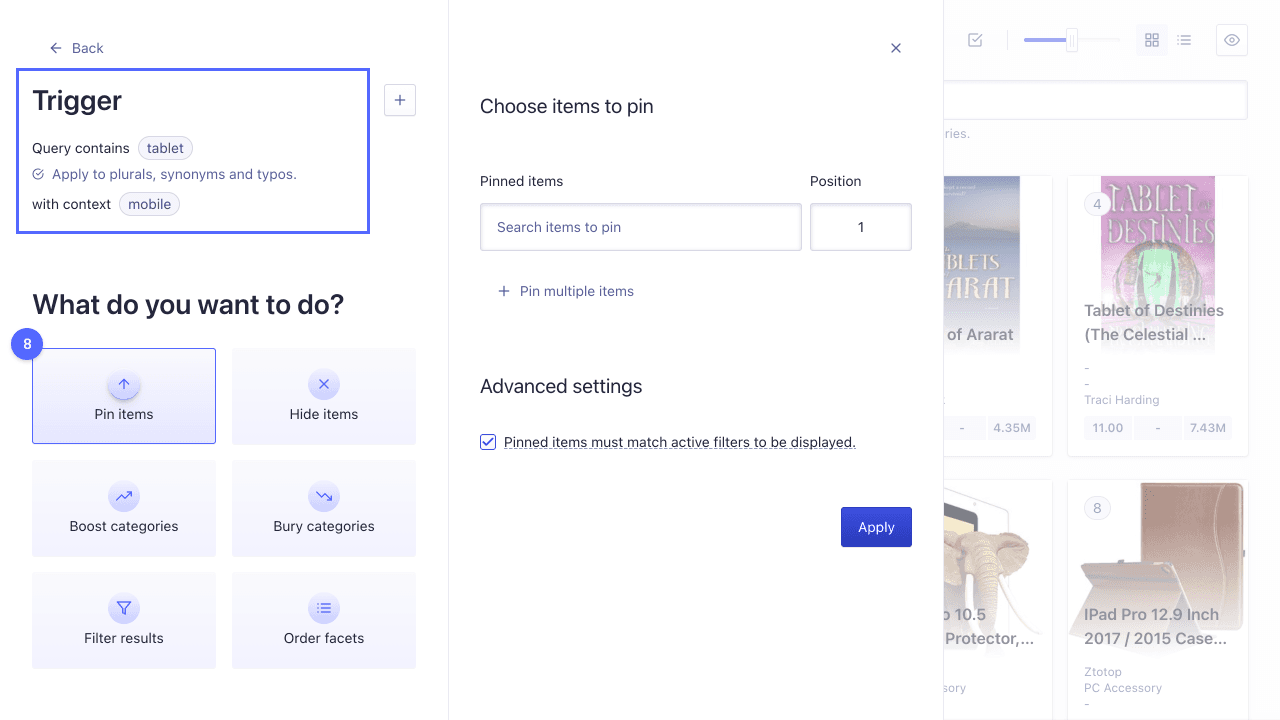Open the Filter results action

(x=124, y=620)
